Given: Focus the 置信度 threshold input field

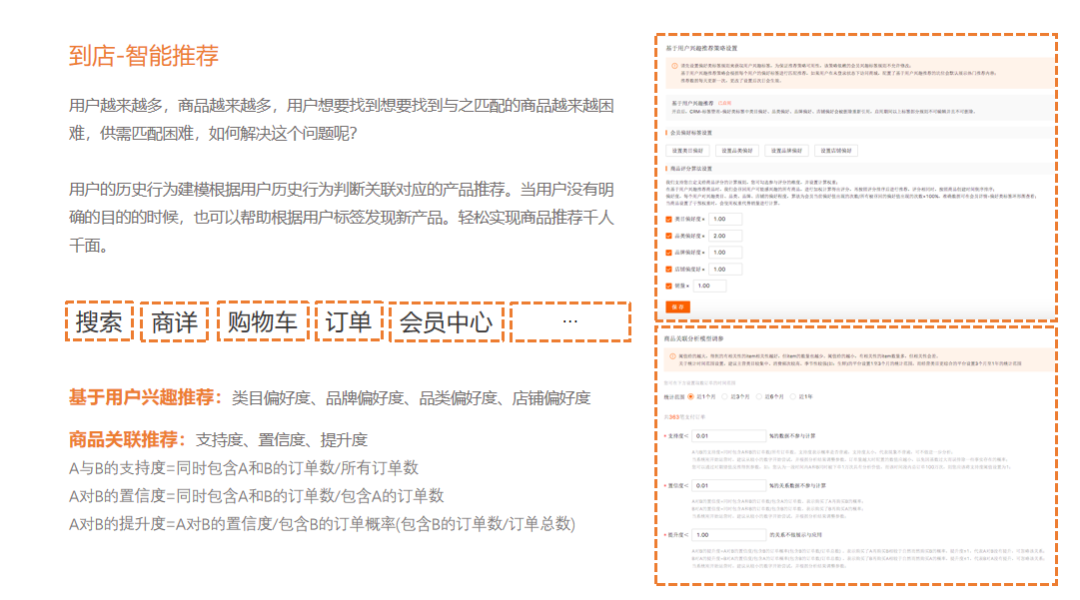Looking at the screenshot, I should tap(728, 485).
